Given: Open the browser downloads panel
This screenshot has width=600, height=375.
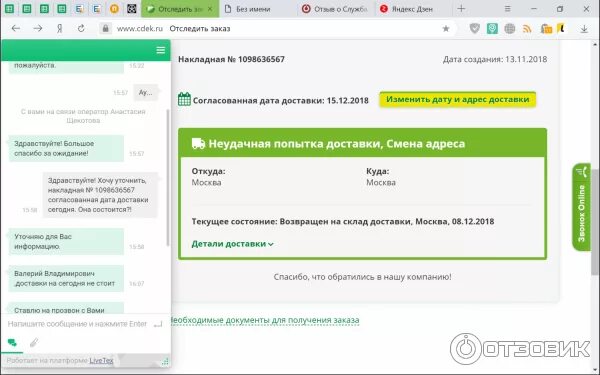Looking at the screenshot, I should 584,29.
